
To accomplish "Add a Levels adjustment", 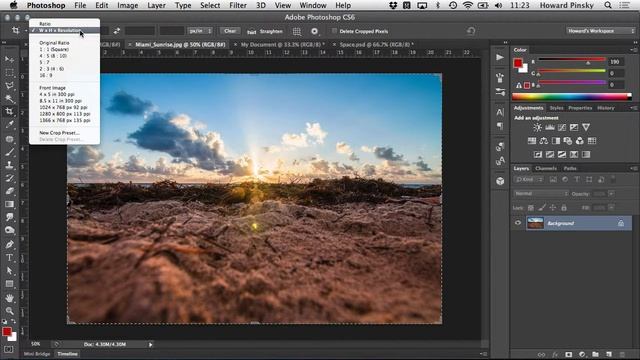I will pos(549,127).
